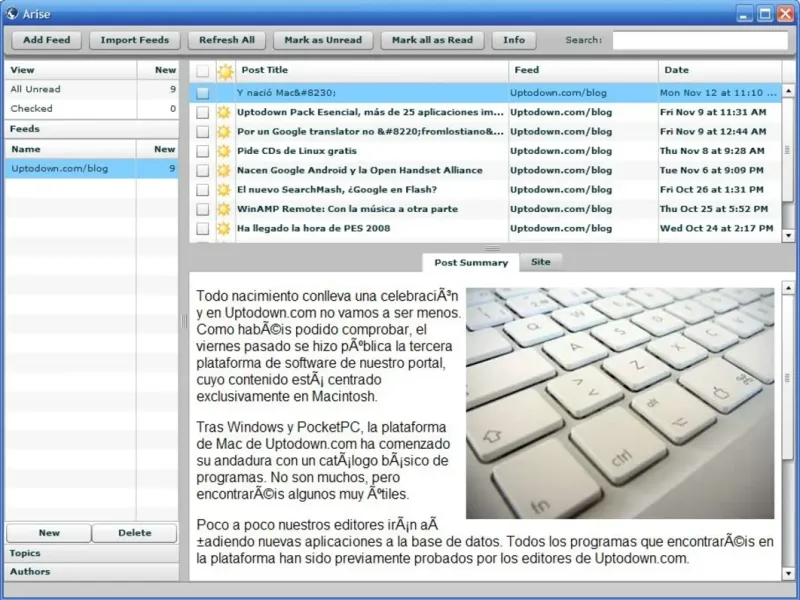Open the Info dialog
The height and width of the screenshot is (600, 800).
point(514,40)
